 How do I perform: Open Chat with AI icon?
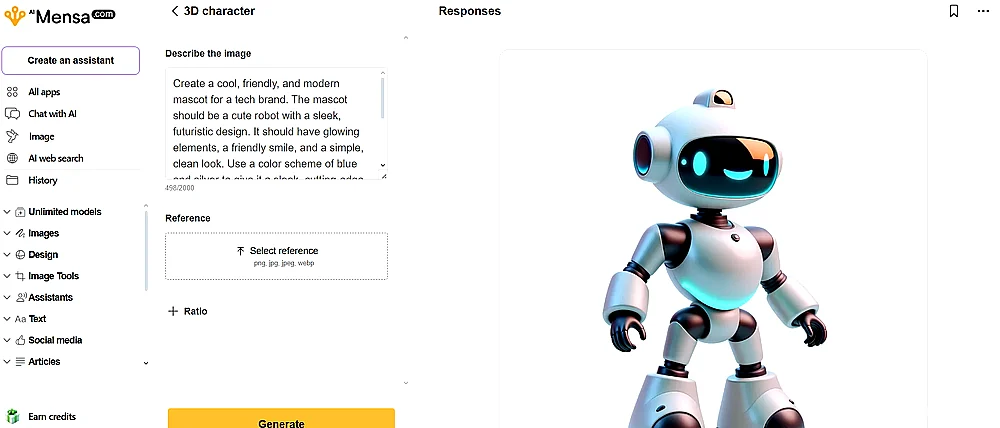tap(12, 114)
